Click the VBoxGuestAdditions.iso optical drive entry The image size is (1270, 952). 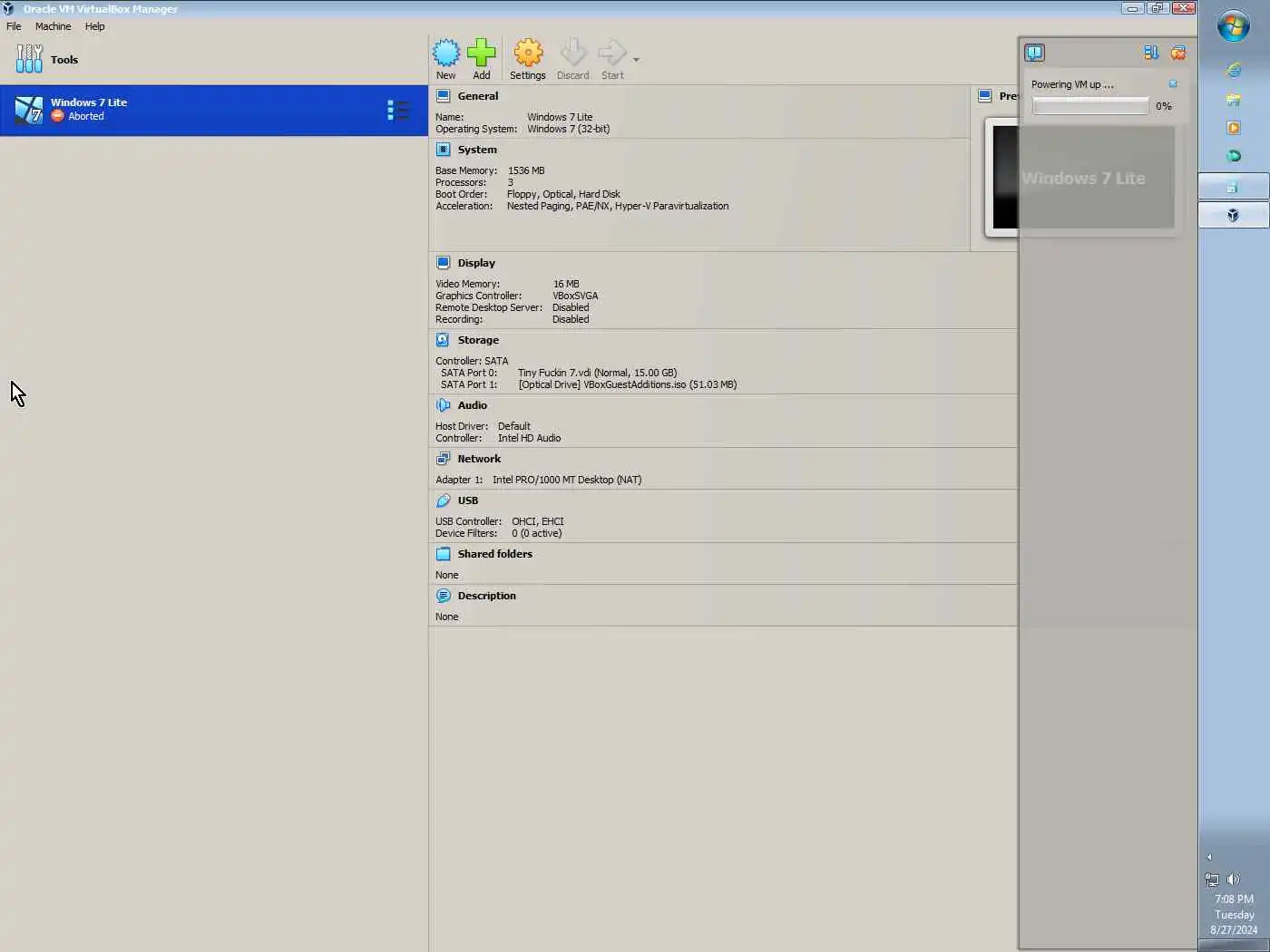pyautogui.click(x=628, y=384)
